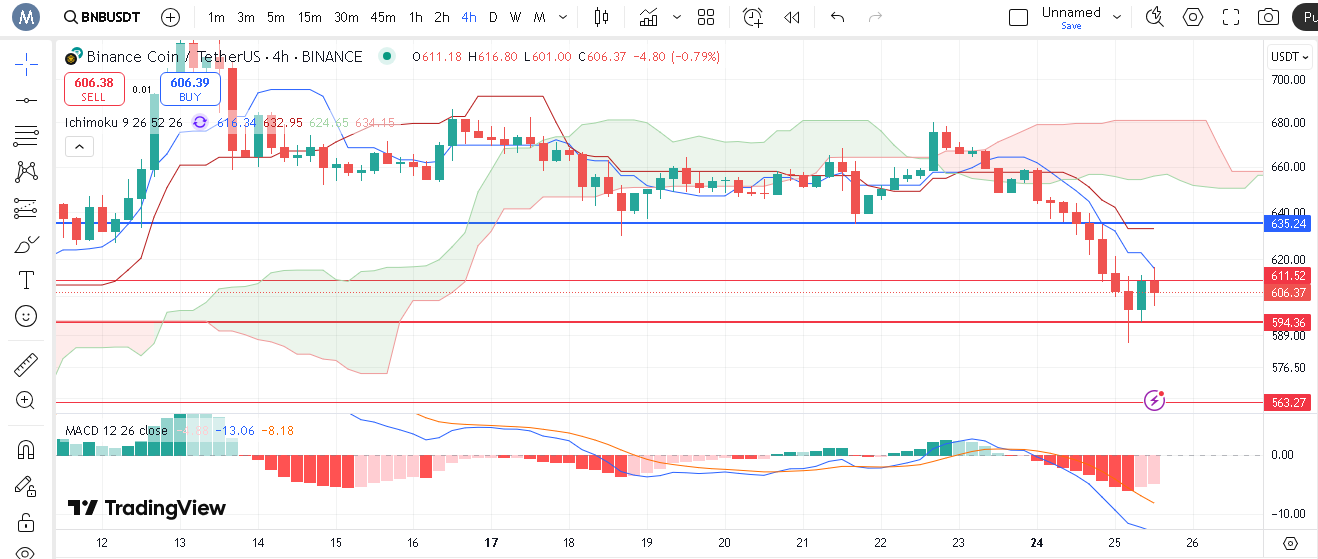The height and width of the screenshot is (559, 1318).
Task: Open the forecasting and measurement tools
Action: click(x=27, y=208)
